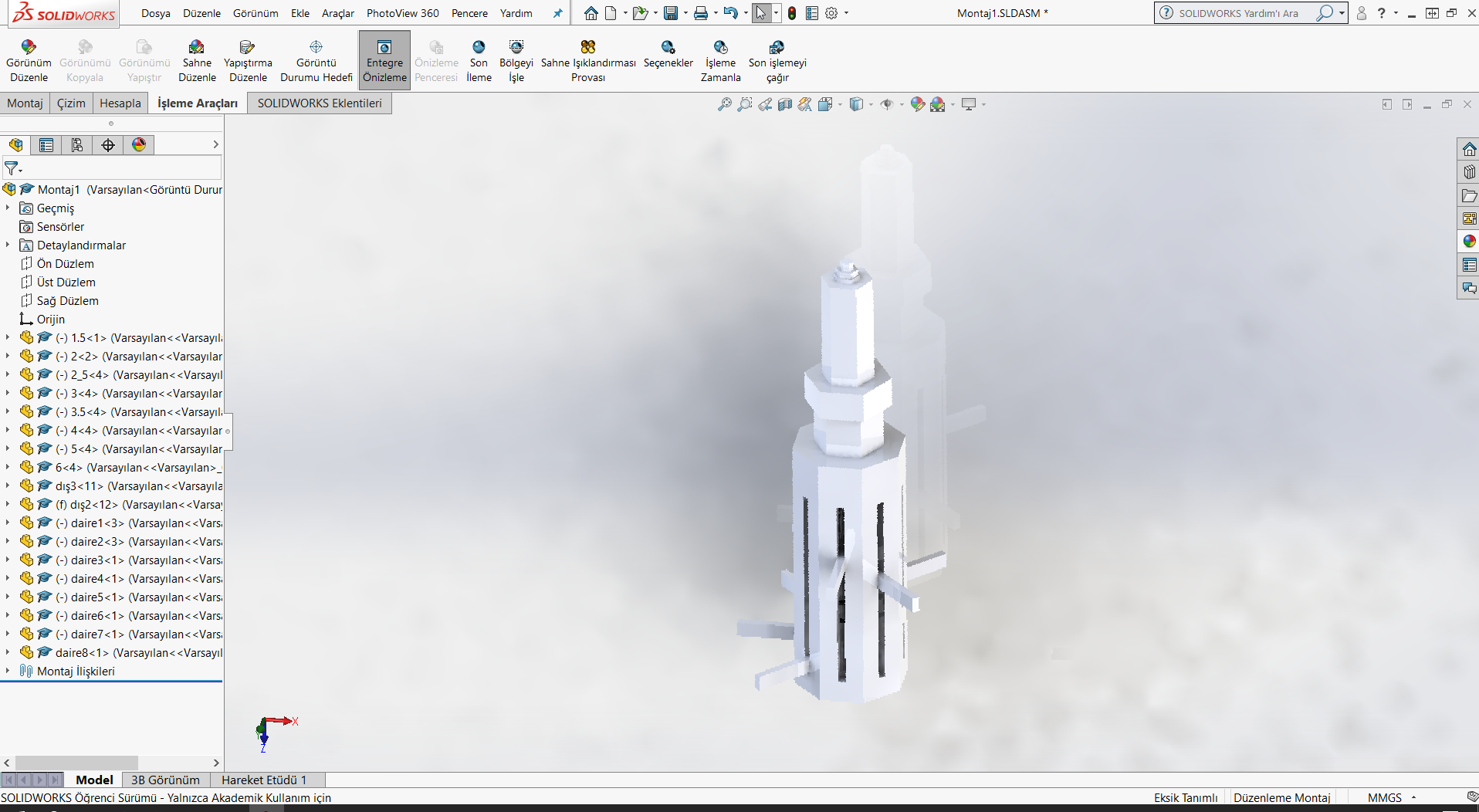Click the Zoom to Fit view icon
This screenshot has height=812, width=1479.
click(x=724, y=104)
